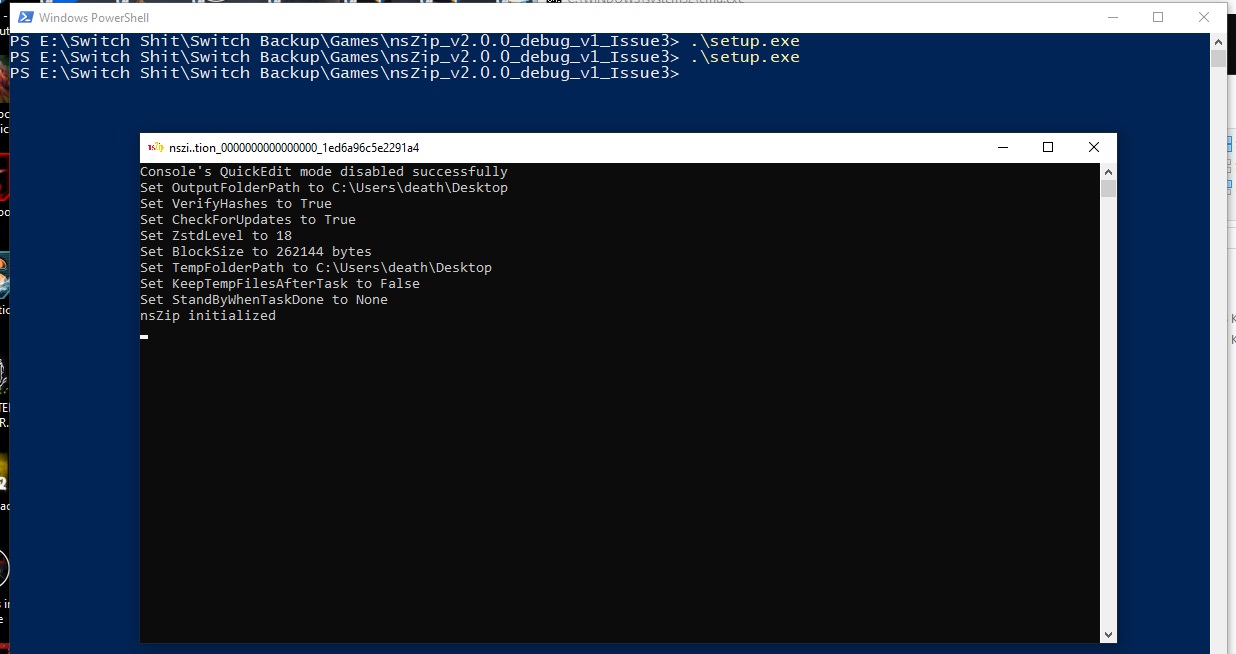1236x654 pixels.
Task: Minimize the nsZip console window
Action: click(1002, 147)
